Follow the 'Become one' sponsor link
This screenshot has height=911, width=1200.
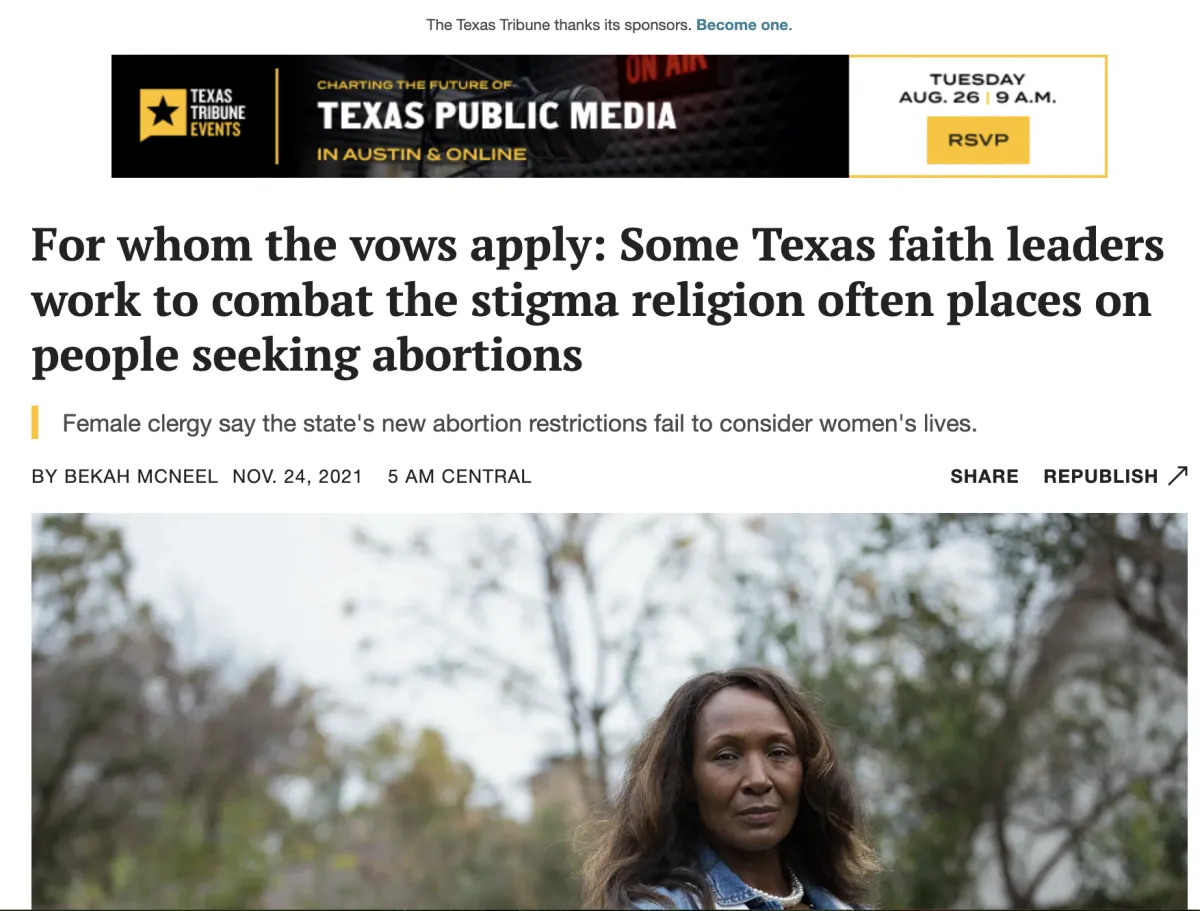click(x=742, y=25)
